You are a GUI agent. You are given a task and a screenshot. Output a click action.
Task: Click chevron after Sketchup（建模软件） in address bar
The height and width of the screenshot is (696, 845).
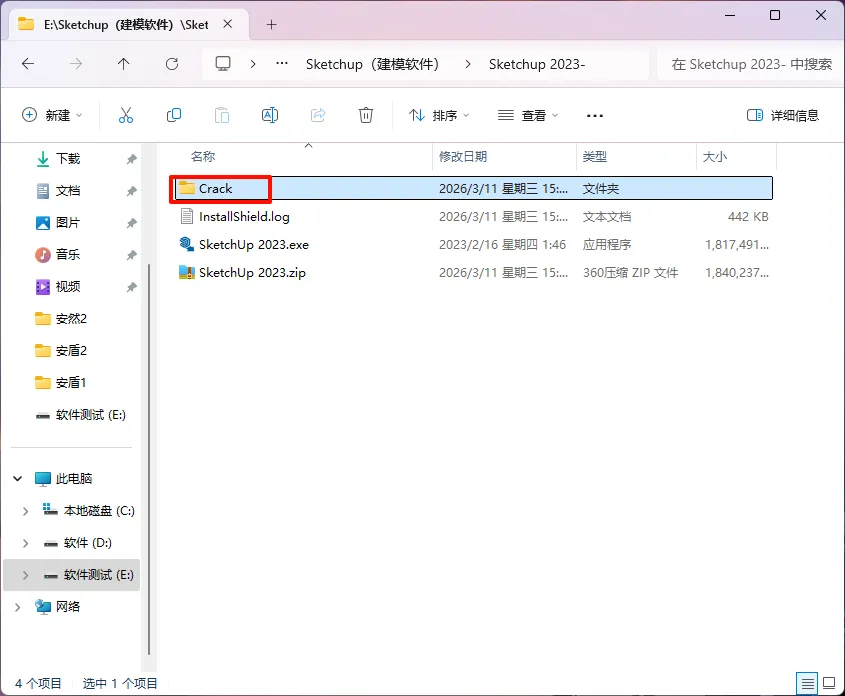468,64
